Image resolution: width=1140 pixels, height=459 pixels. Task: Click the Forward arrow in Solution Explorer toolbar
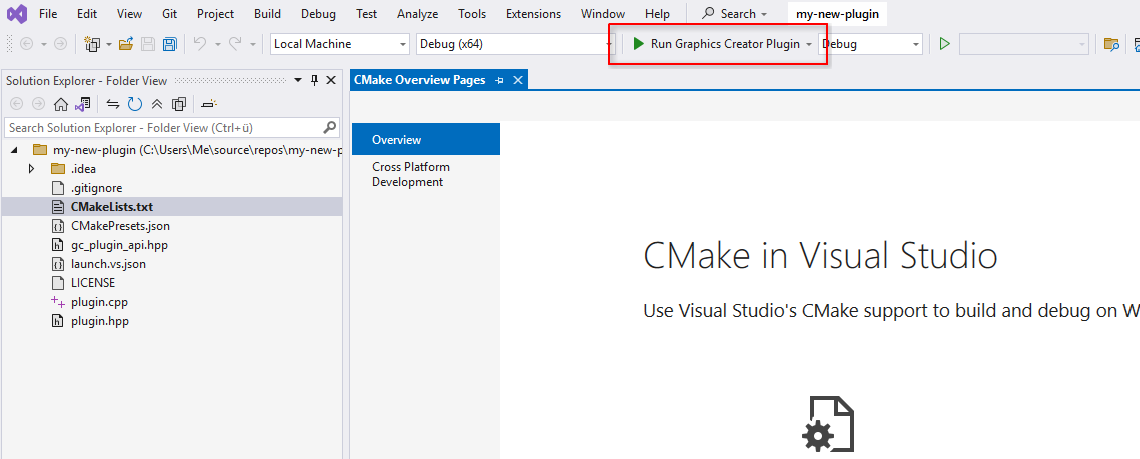pyautogui.click(x=39, y=104)
